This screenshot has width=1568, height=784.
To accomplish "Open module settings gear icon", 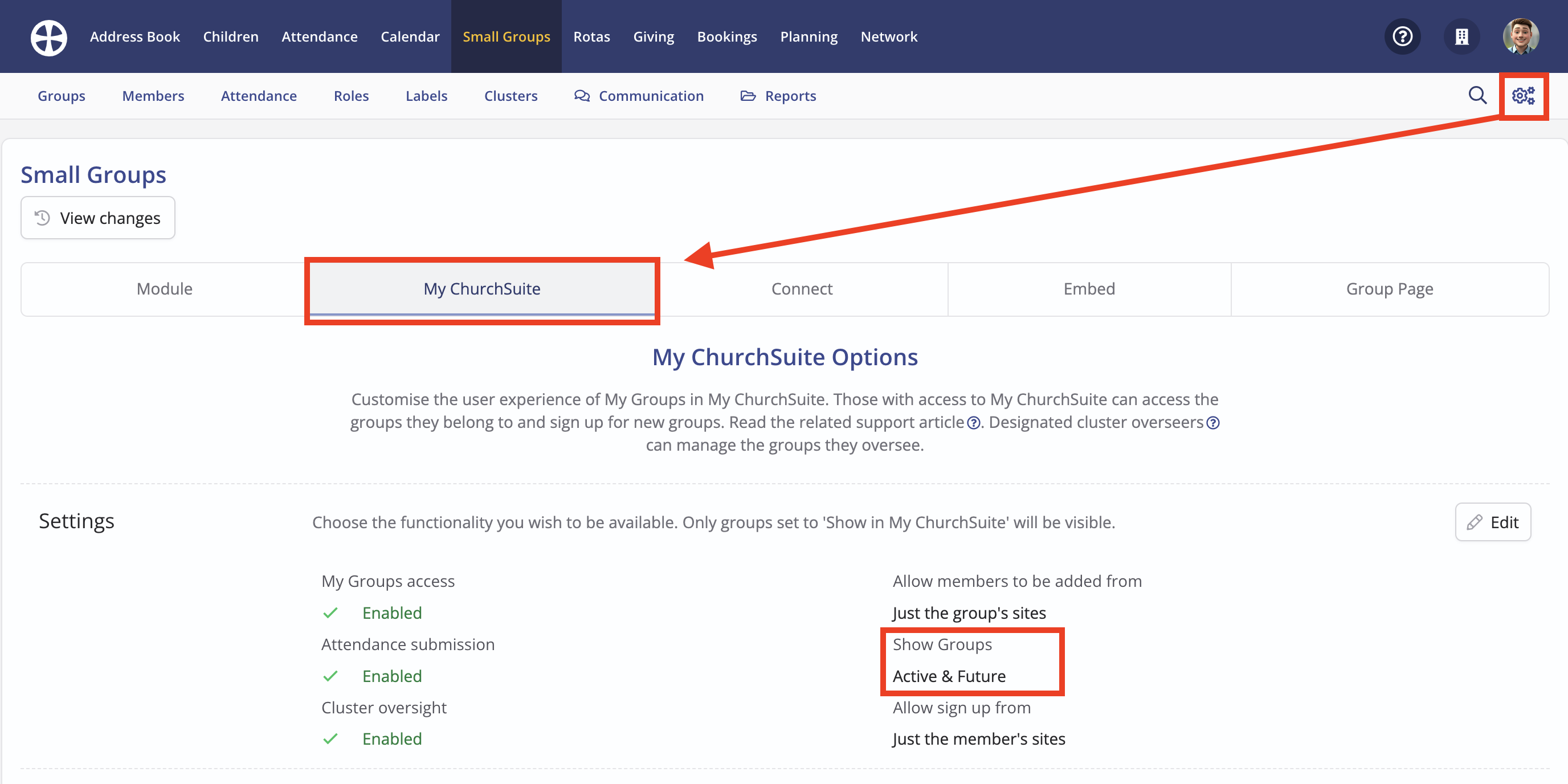I will coord(1524,96).
